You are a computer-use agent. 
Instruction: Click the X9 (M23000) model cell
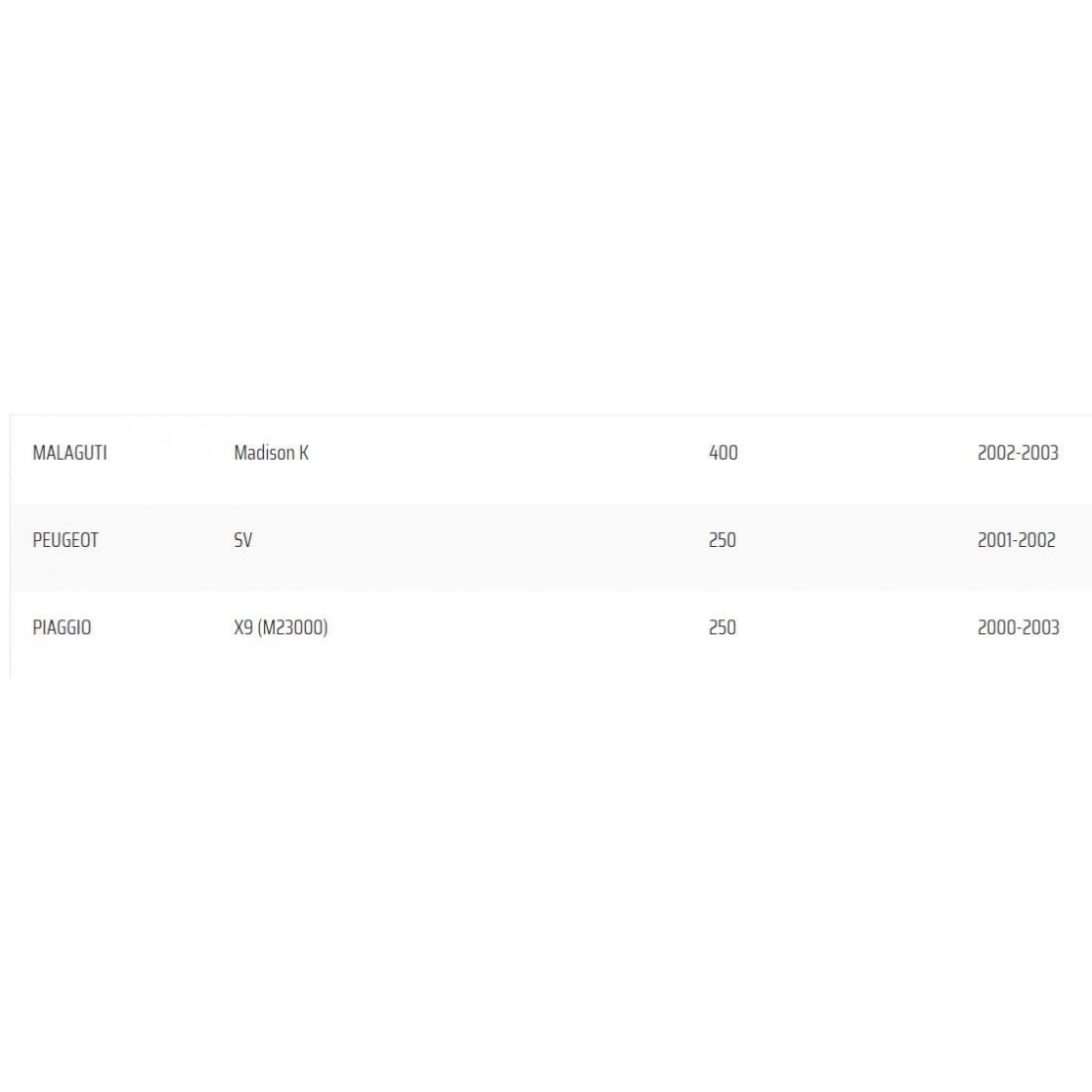pos(281,627)
